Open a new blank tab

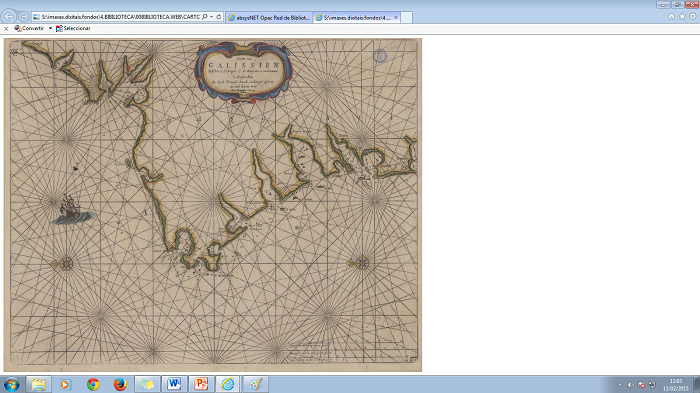click(x=406, y=18)
